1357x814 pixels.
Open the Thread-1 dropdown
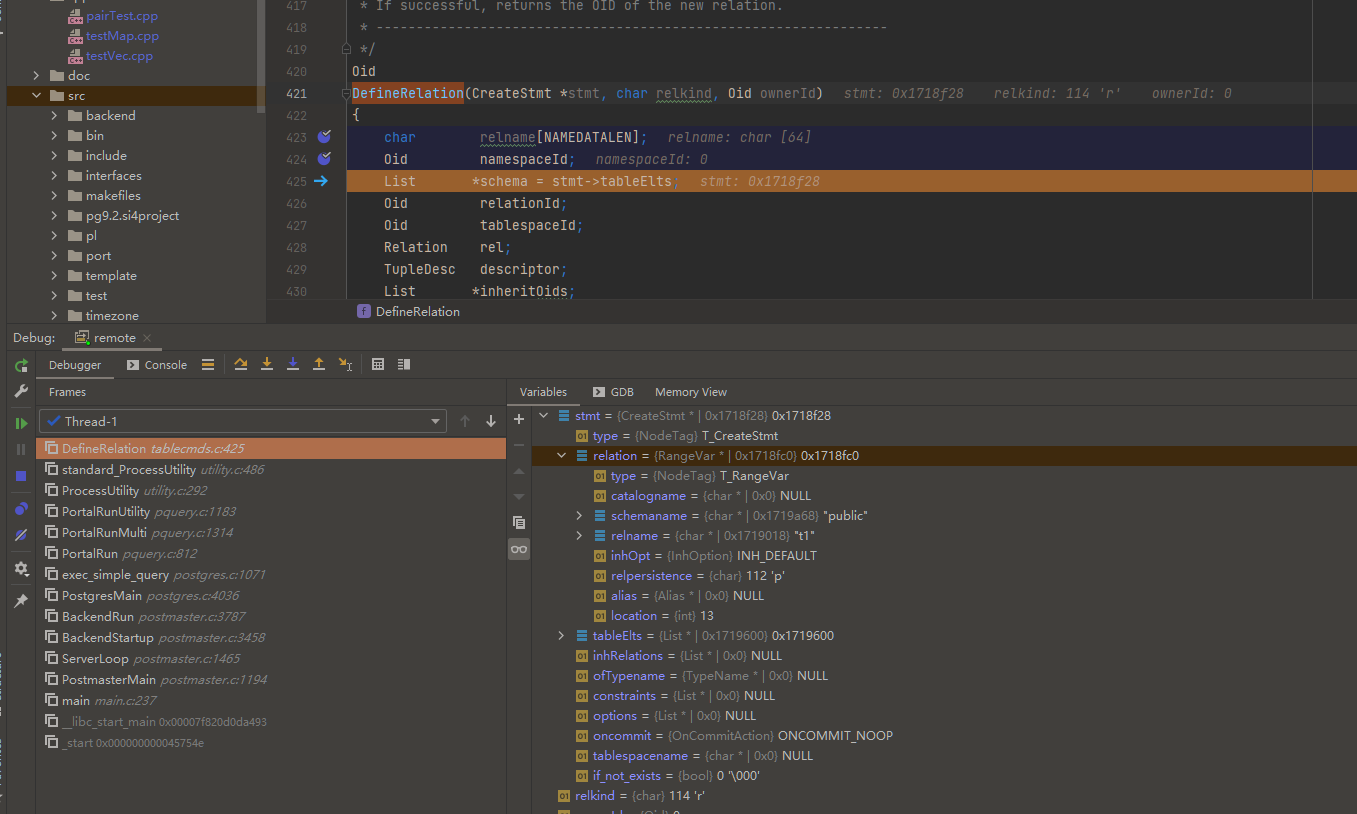click(x=241, y=422)
